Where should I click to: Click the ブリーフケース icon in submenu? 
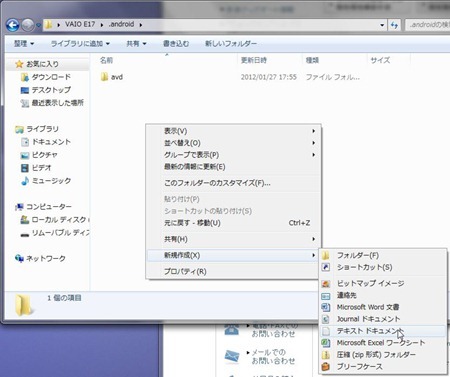point(326,367)
